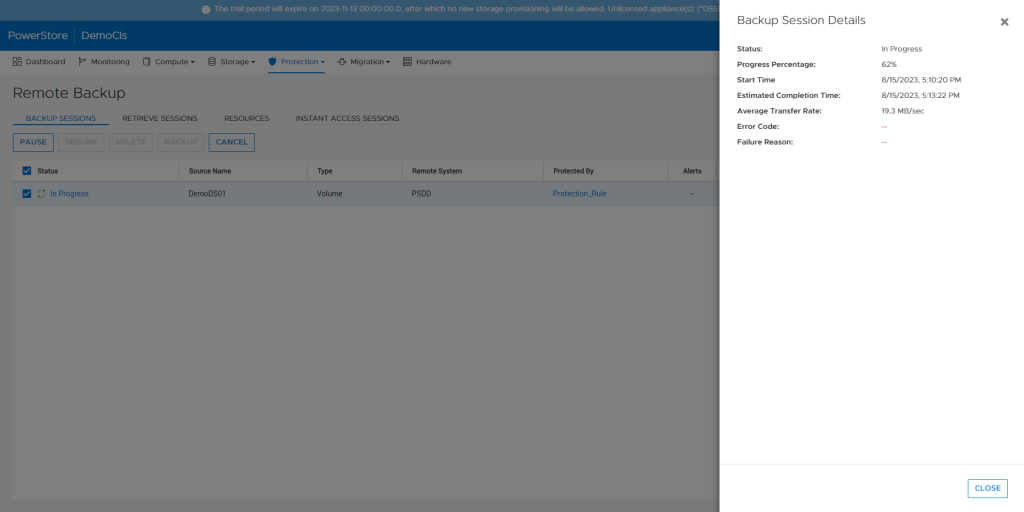Click the Monitoring flag icon

82,62
